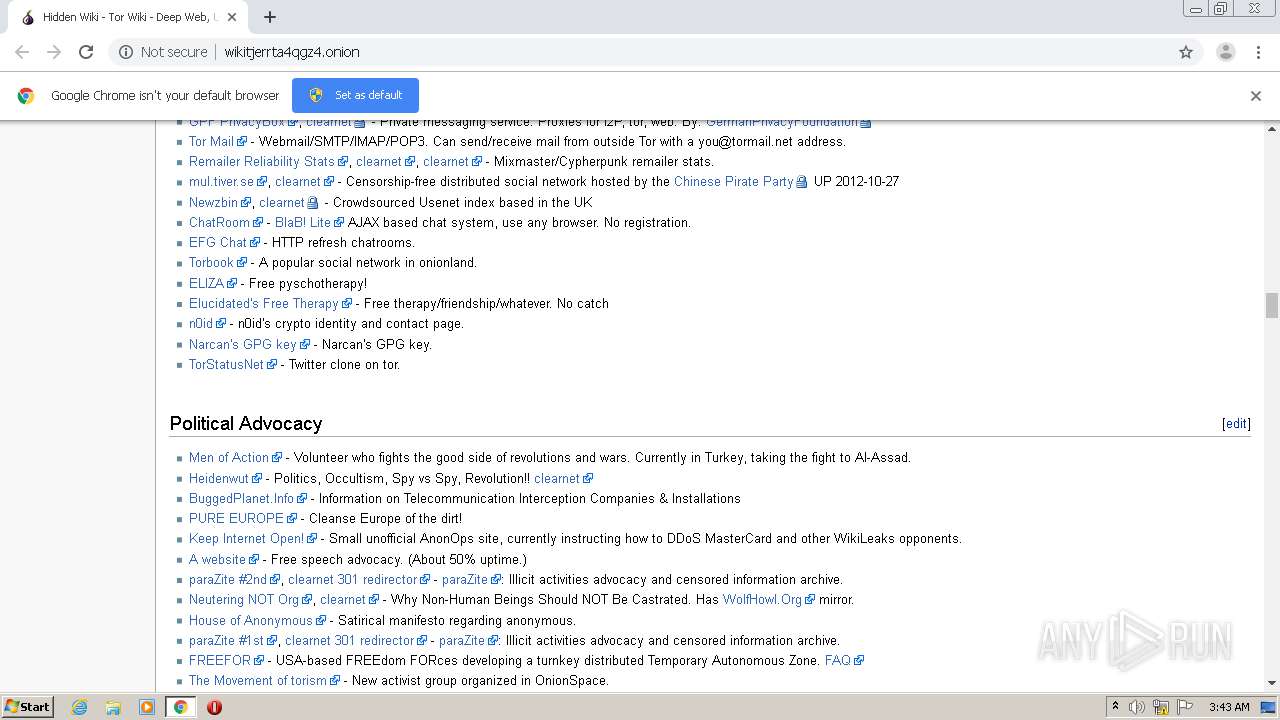
Task: Open the Action Center flag tray icon
Action: (1186, 707)
